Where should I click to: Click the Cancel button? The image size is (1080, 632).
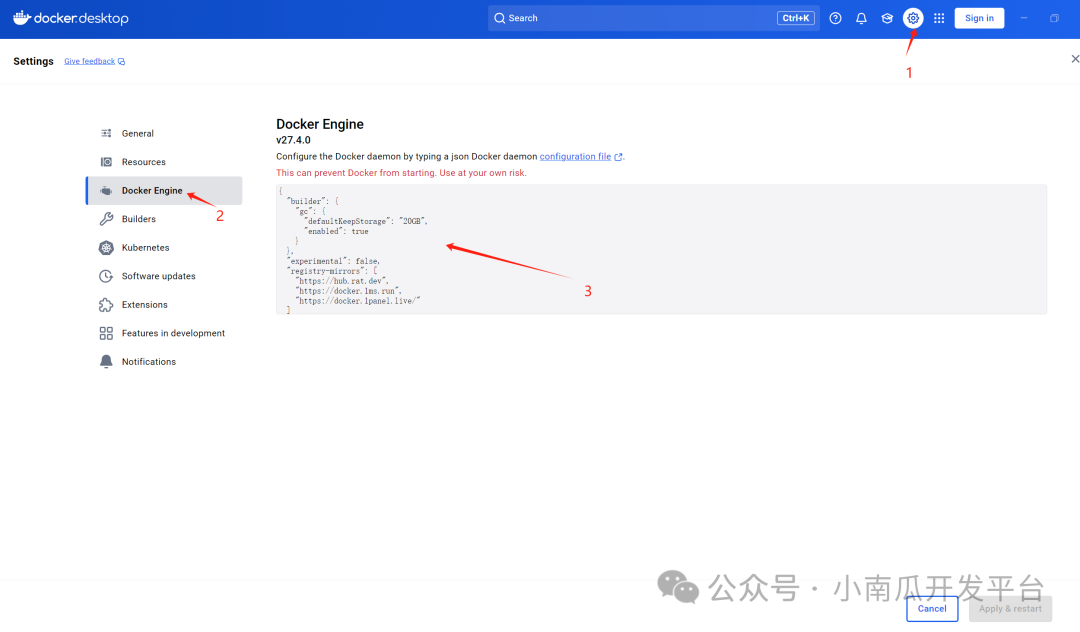click(x=932, y=609)
